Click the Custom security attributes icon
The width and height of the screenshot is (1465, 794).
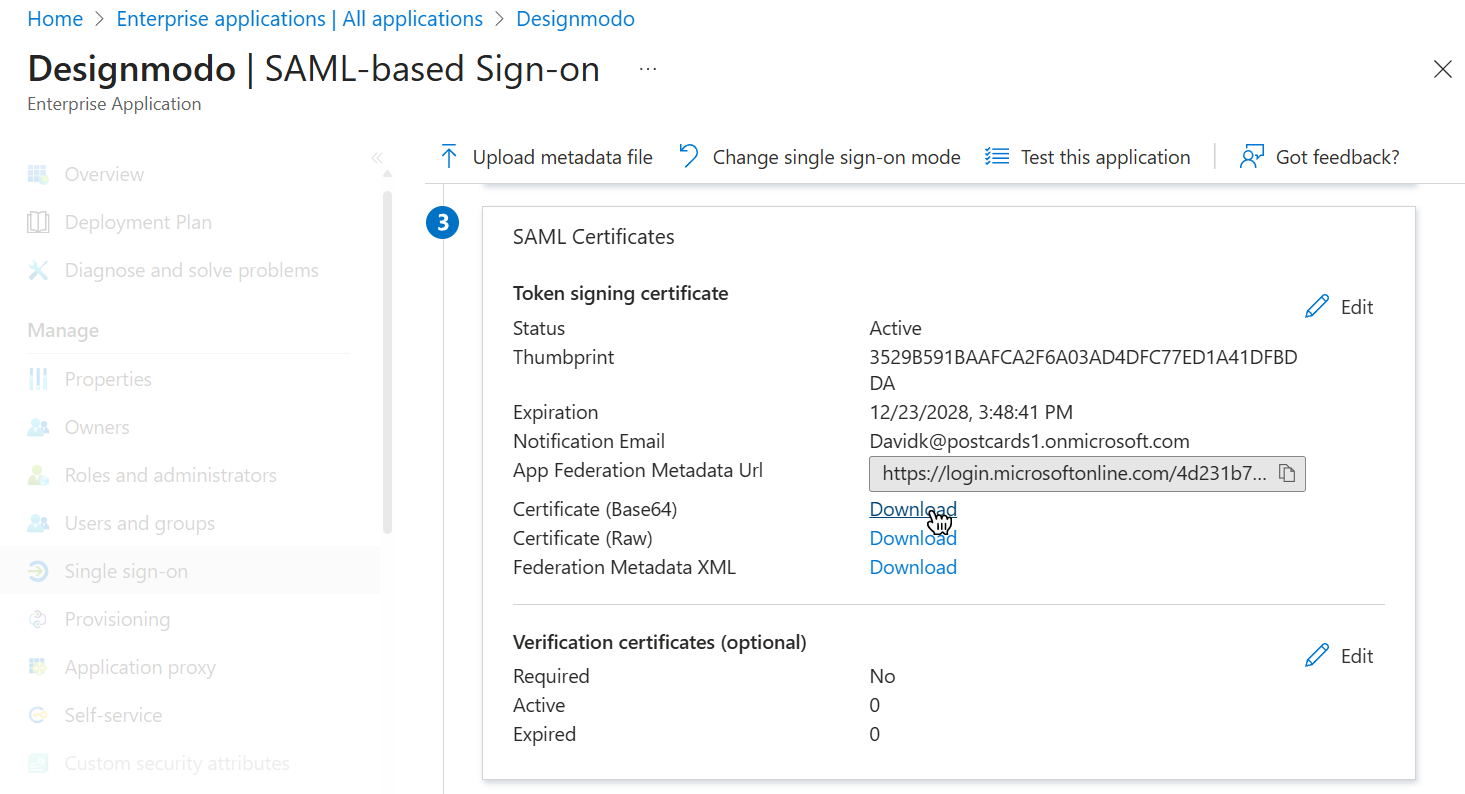(x=38, y=763)
